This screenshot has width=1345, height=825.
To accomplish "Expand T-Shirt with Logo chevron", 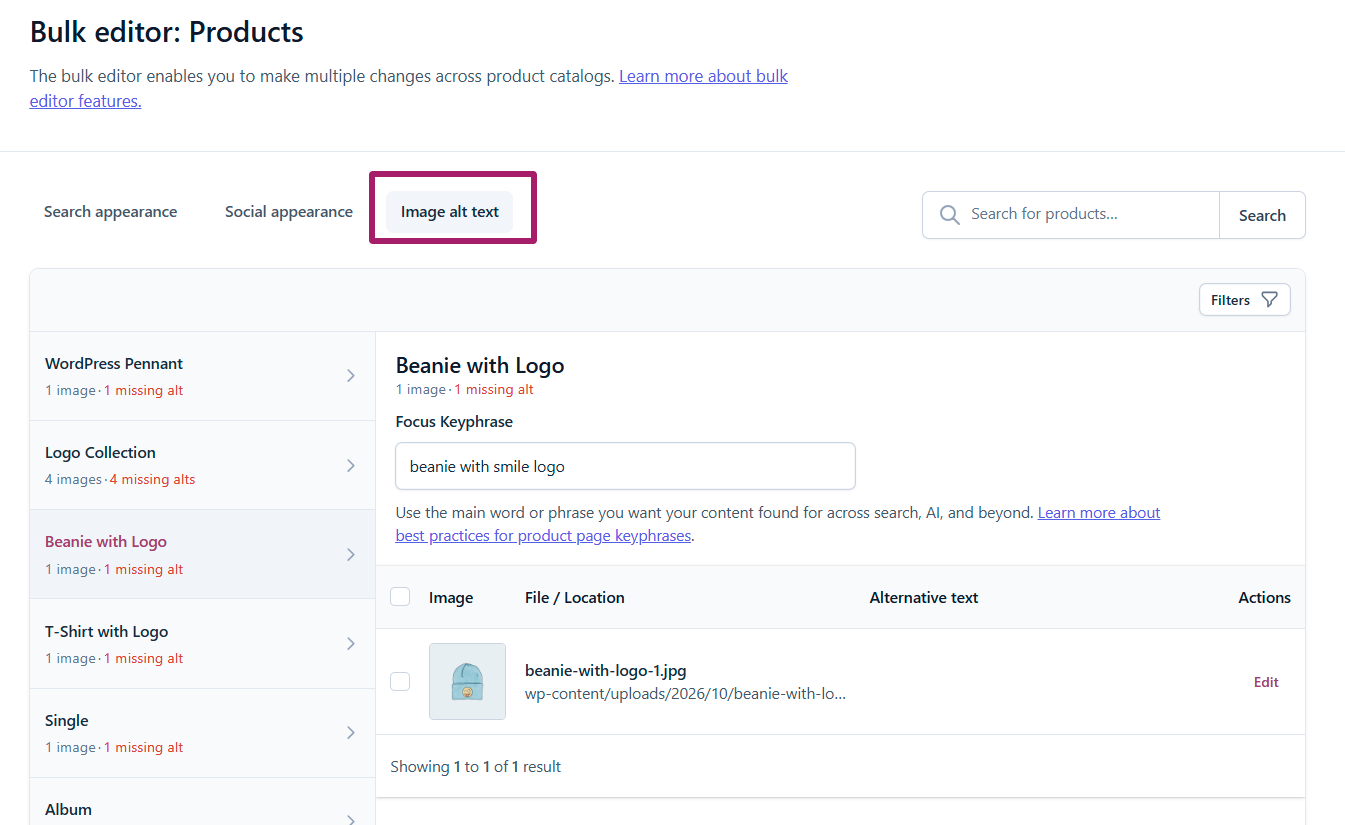I will [x=350, y=643].
